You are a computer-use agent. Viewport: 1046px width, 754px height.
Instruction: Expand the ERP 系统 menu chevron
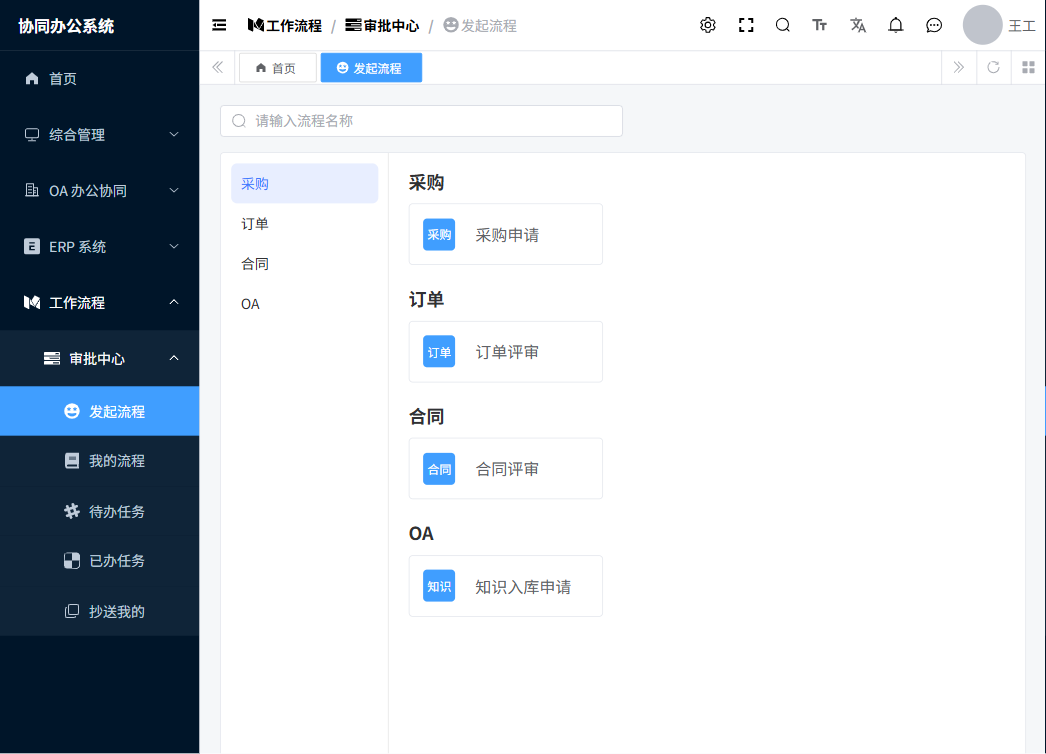(x=174, y=247)
